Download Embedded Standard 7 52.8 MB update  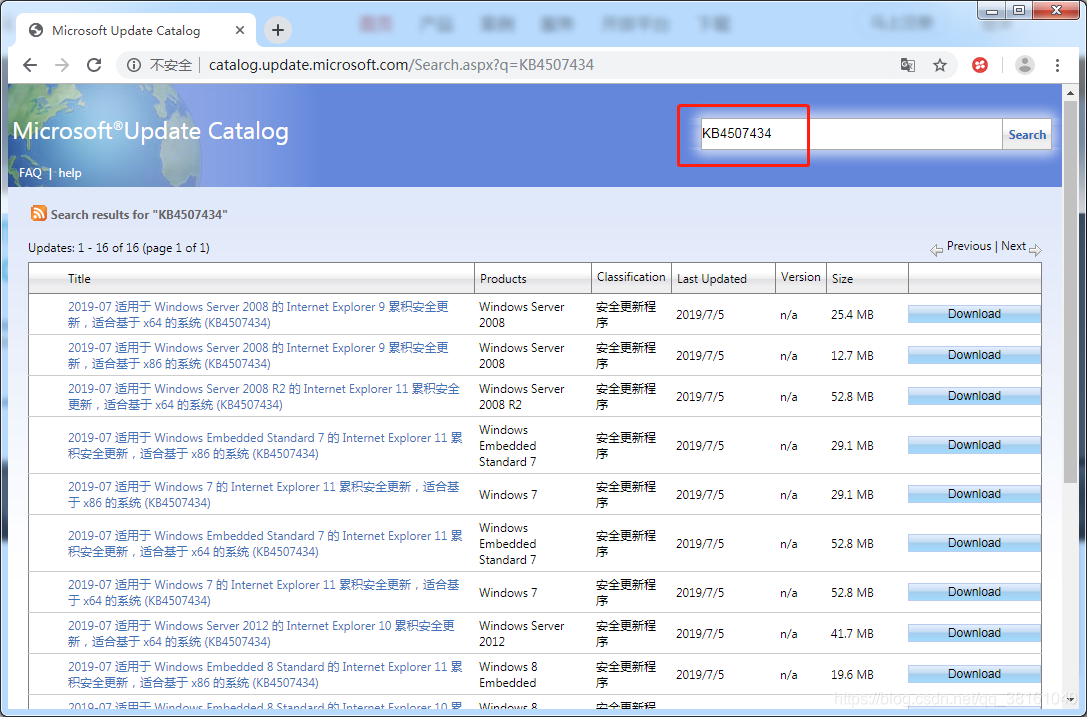[x=974, y=543]
